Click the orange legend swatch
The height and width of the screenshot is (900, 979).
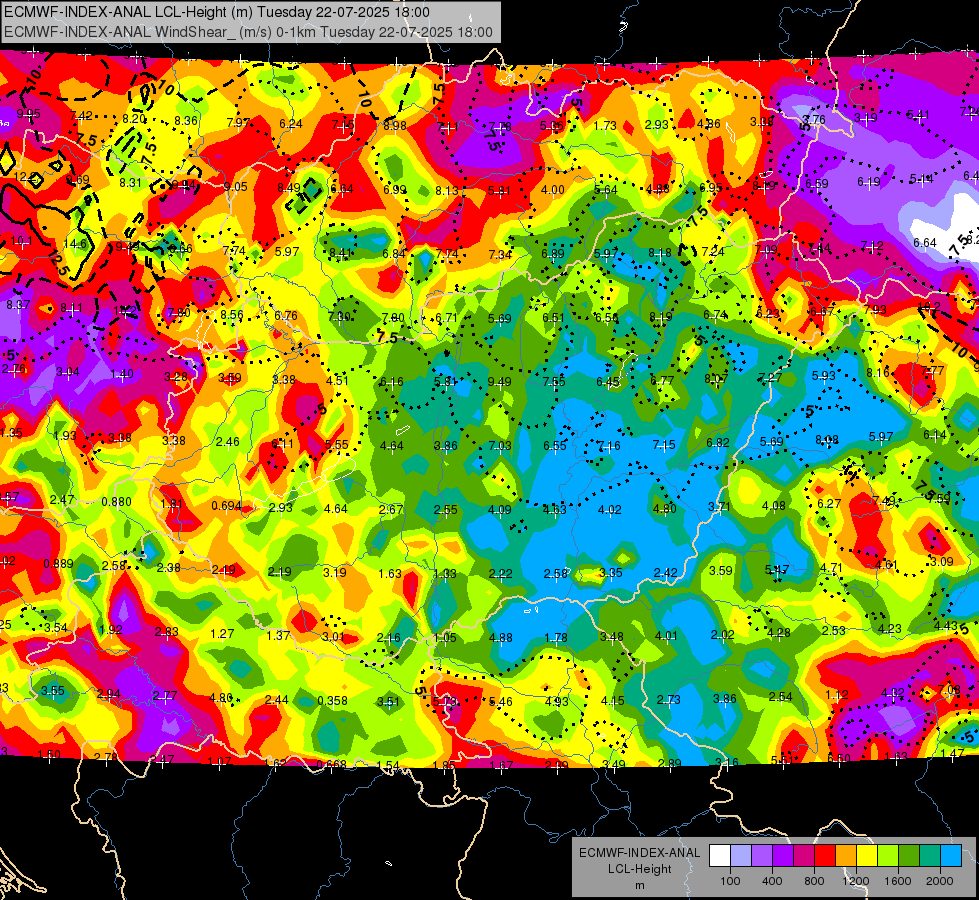[846, 856]
